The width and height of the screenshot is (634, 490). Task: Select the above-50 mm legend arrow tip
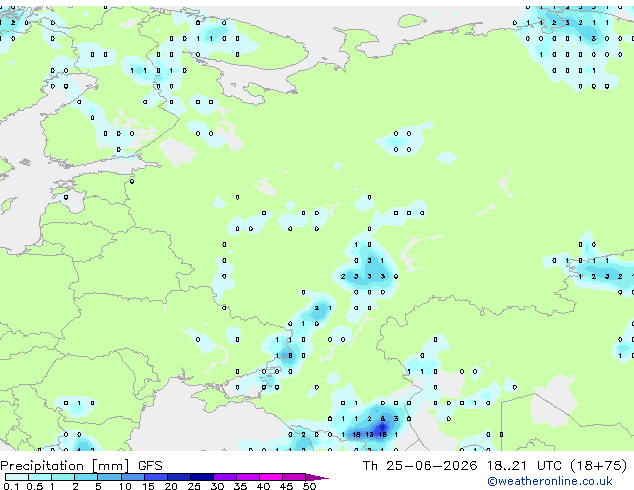click(x=317, y=477)
